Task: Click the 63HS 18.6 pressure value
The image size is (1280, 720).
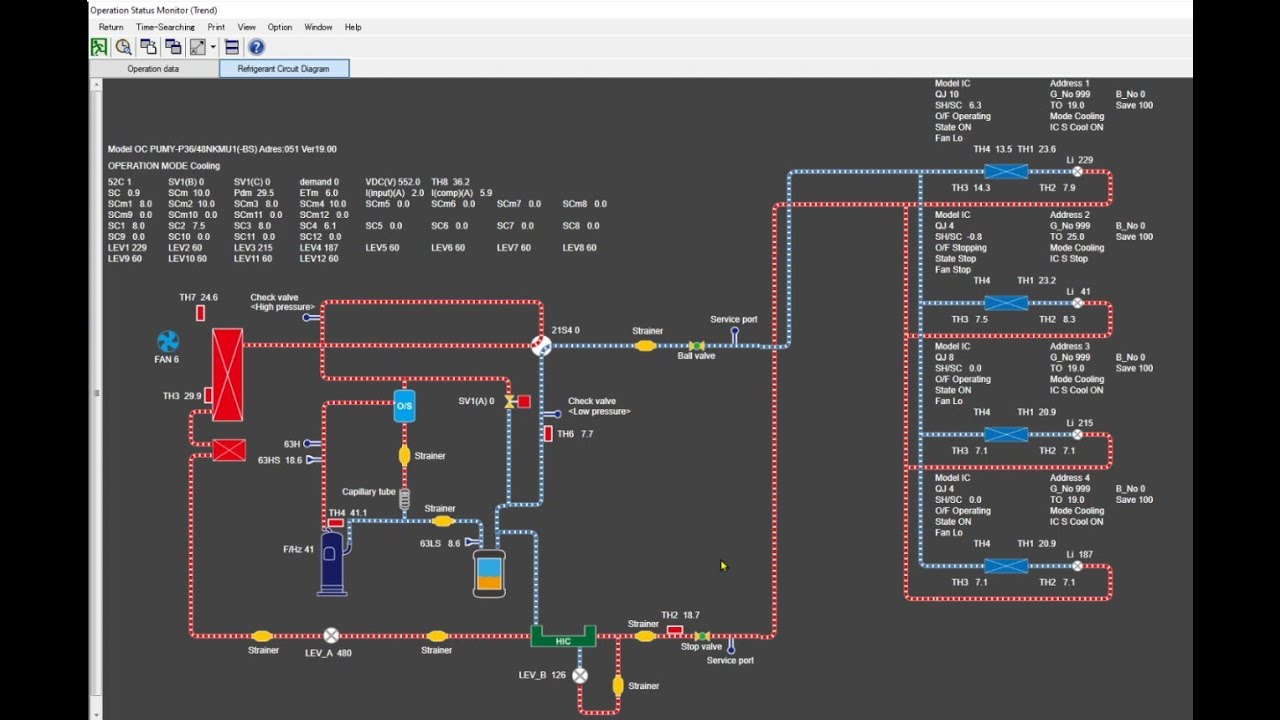Action: pos(280,460)
